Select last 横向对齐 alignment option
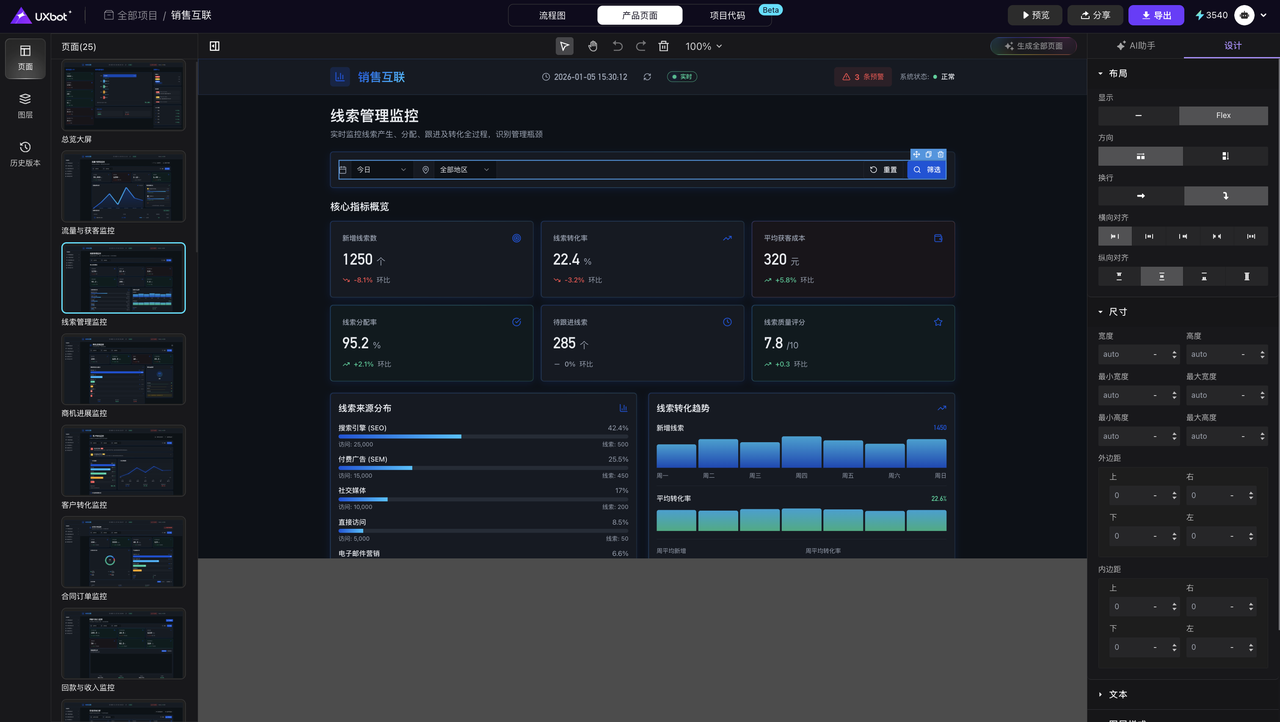Screen dimensions: 1280x722 tap(1251, 236)
